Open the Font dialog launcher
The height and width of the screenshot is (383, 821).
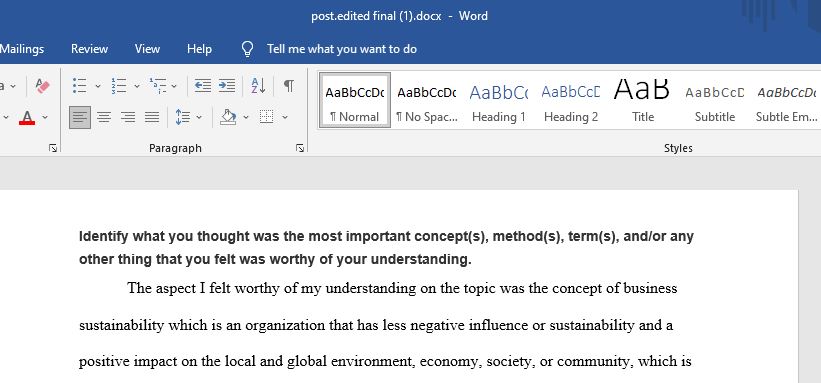[53, 148]
